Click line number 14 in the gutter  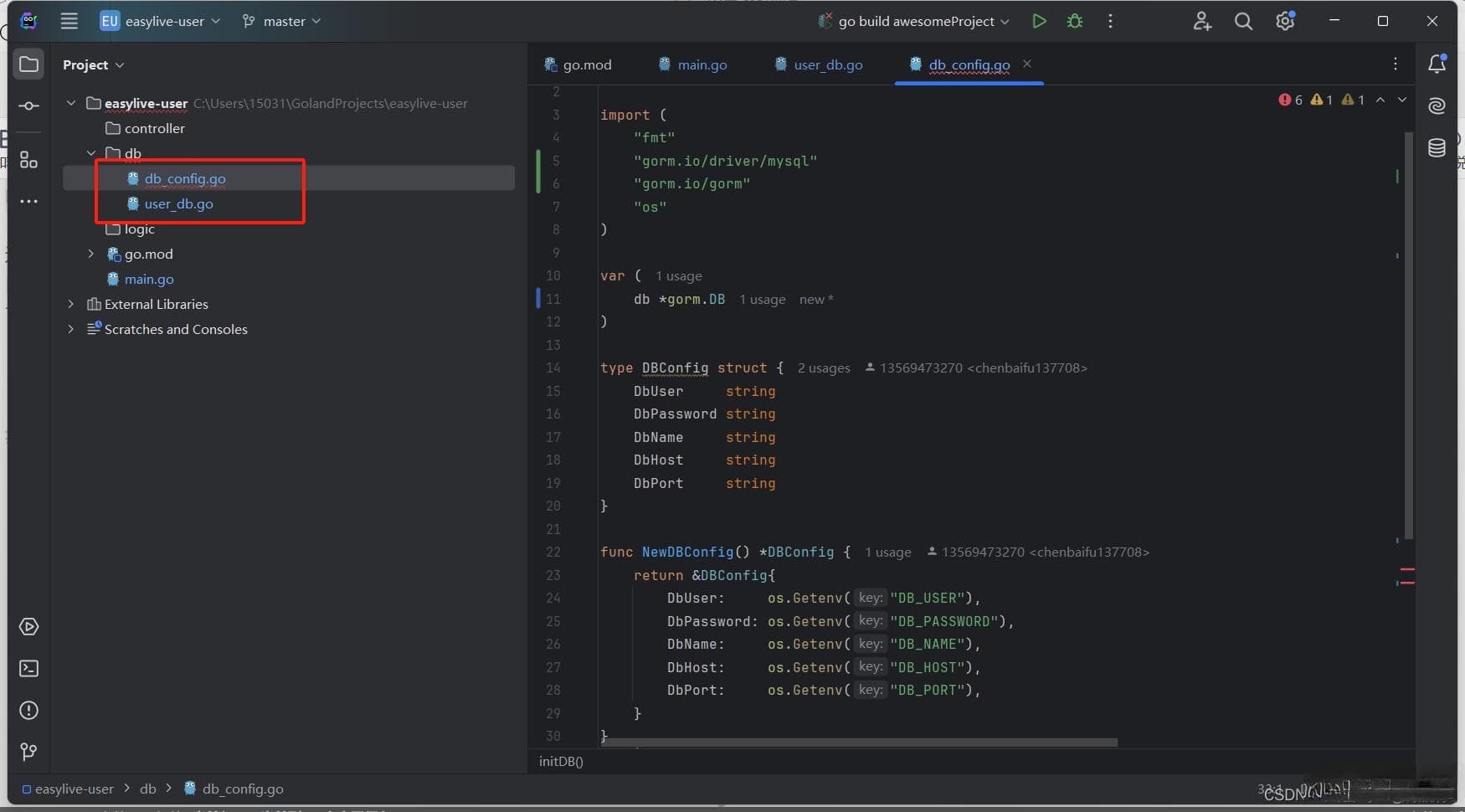pyautogui.click(x=553, y=368)
